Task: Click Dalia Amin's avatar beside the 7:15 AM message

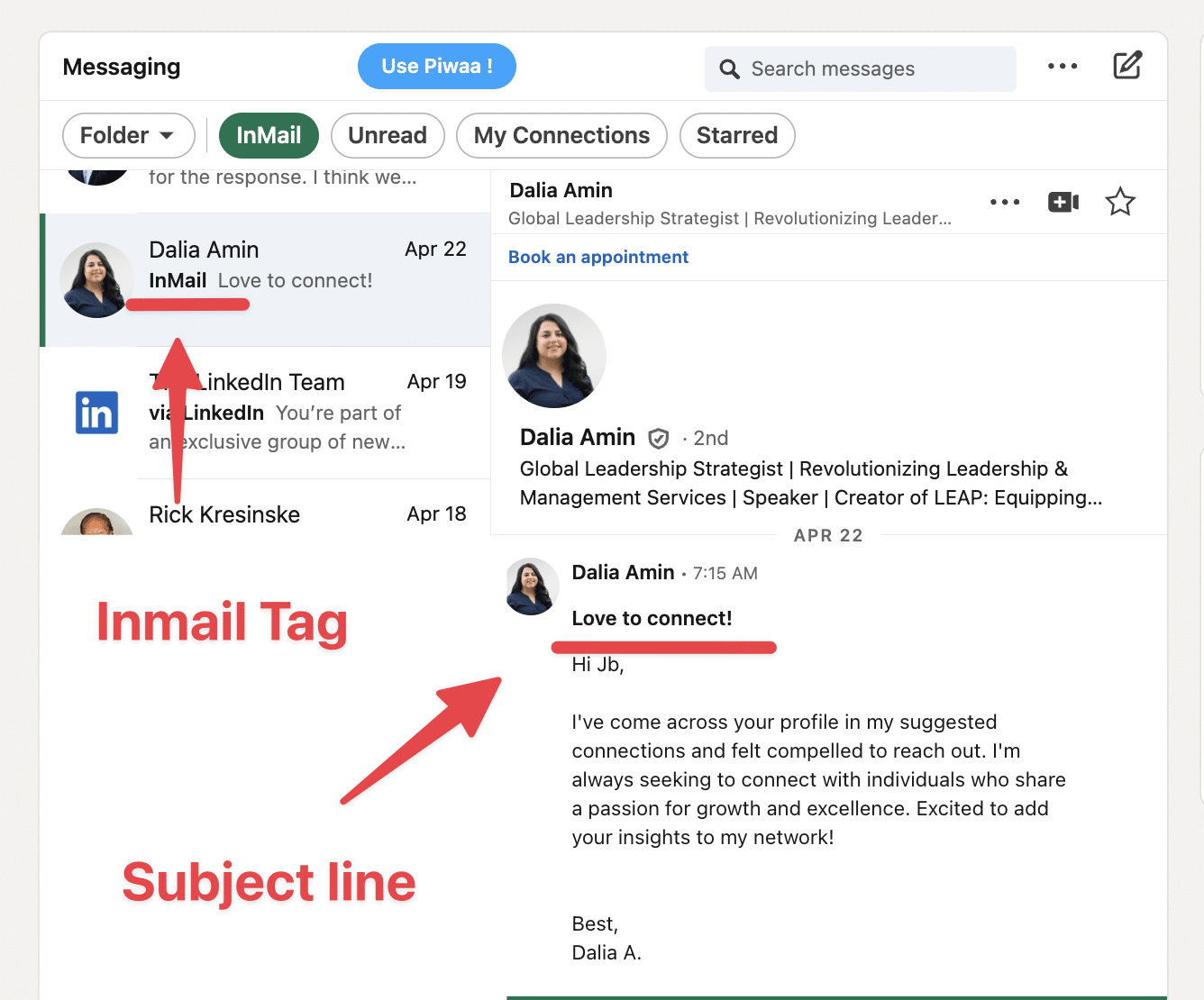Action: coord(532,586)
